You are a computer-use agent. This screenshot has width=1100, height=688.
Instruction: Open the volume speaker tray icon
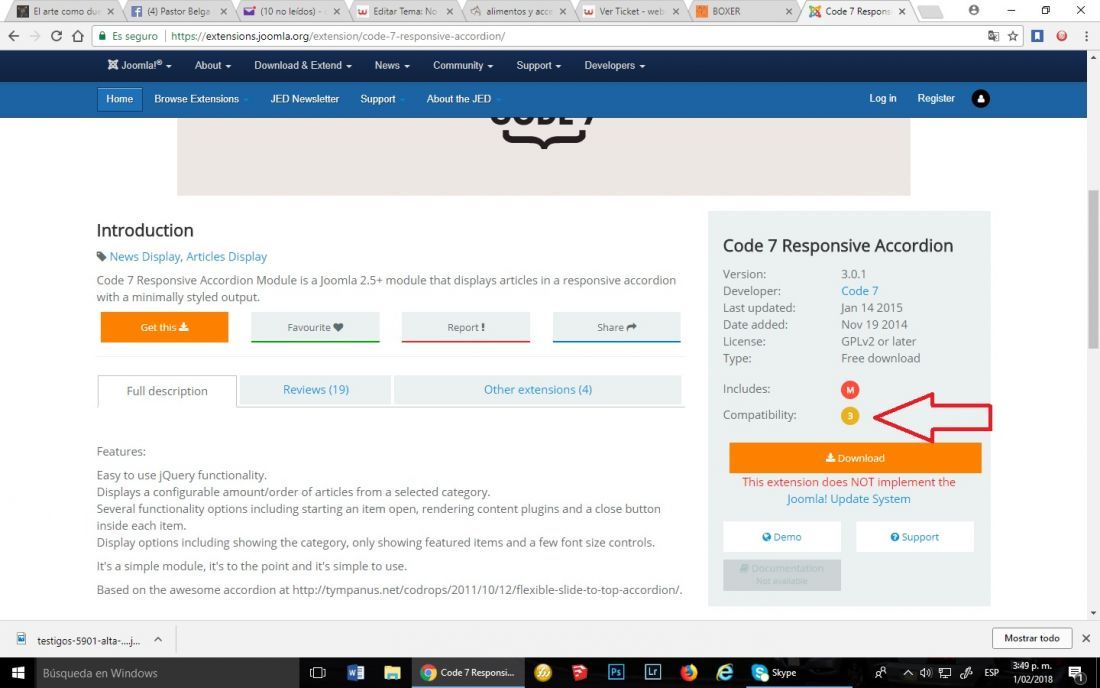(926, 673)
